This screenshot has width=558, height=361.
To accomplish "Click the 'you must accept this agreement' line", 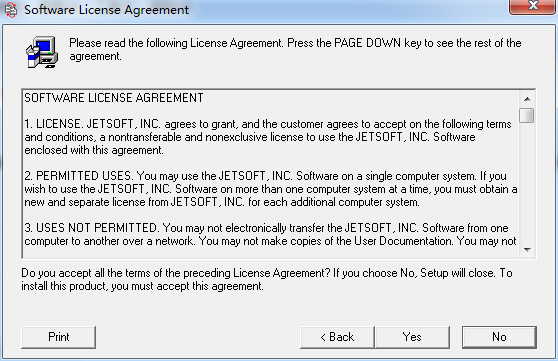I will pos(188,286).
